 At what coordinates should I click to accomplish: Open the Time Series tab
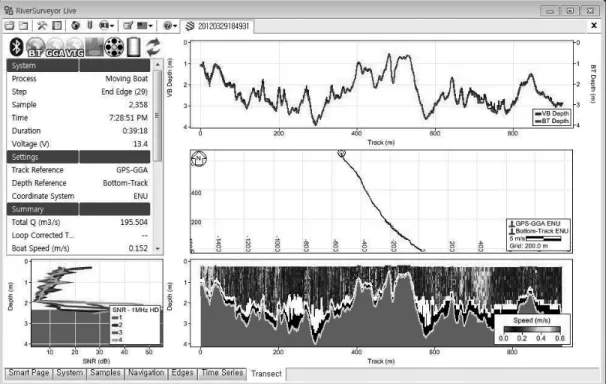point(222,373)
